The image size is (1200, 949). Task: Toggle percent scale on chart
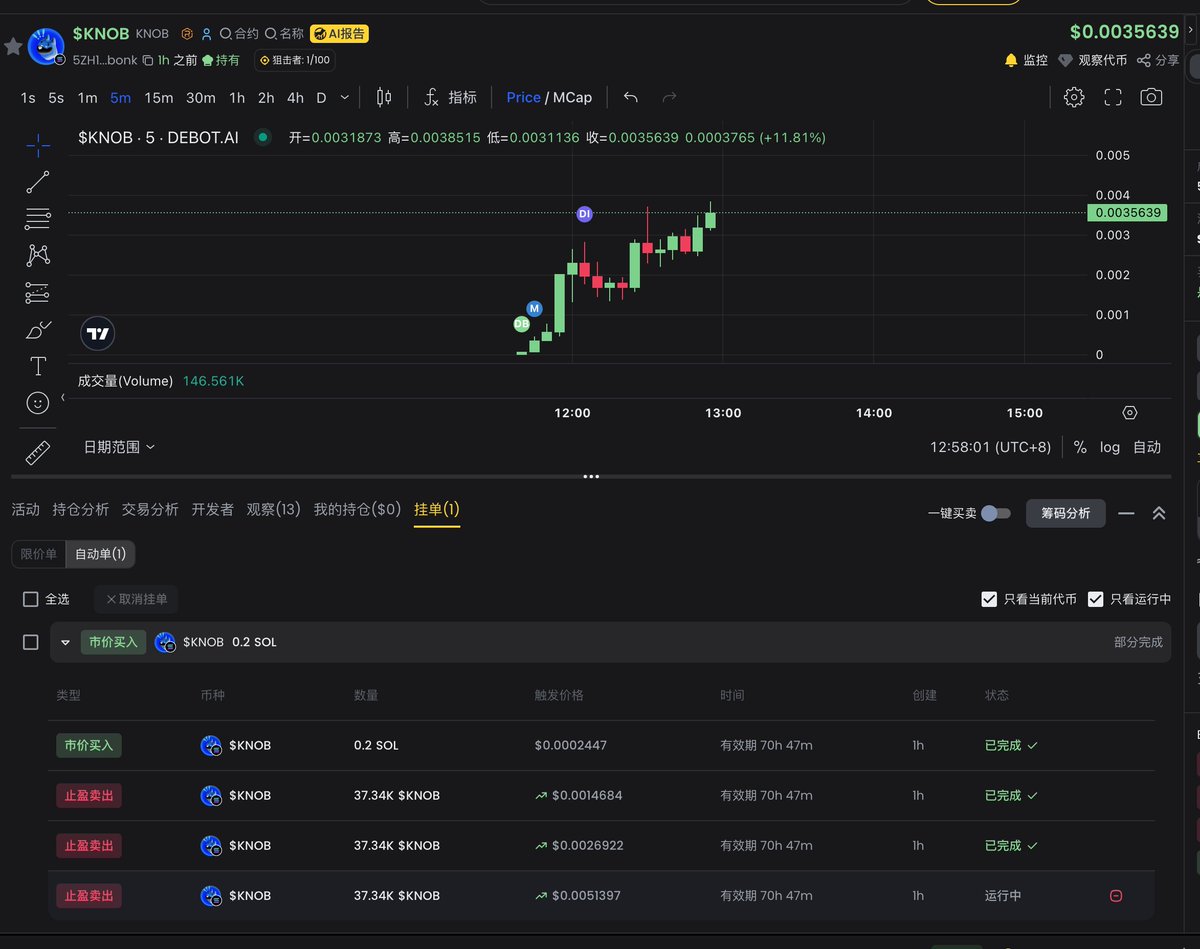1080,447
